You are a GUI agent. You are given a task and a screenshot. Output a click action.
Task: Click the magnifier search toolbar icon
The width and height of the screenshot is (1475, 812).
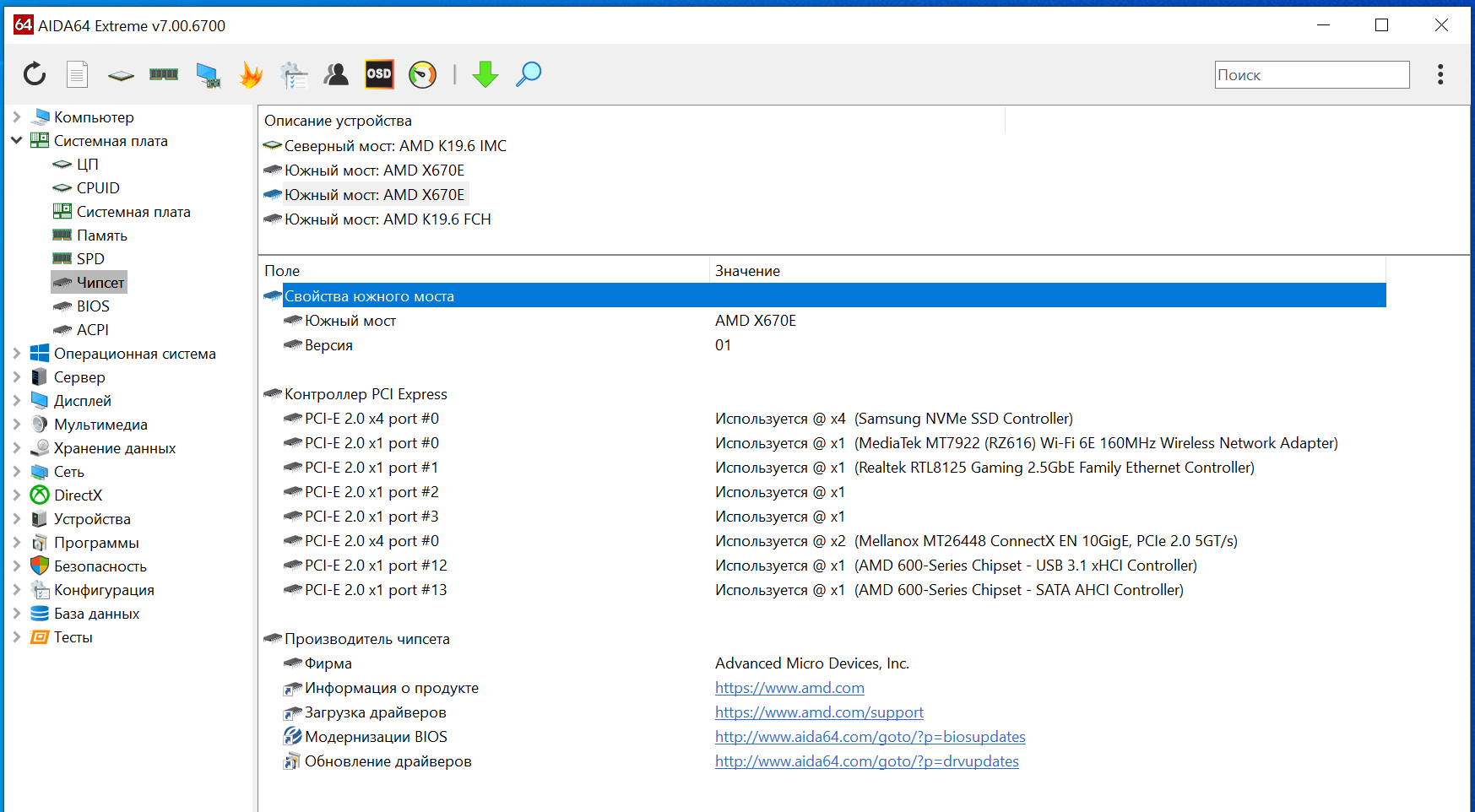click(529, 74)
